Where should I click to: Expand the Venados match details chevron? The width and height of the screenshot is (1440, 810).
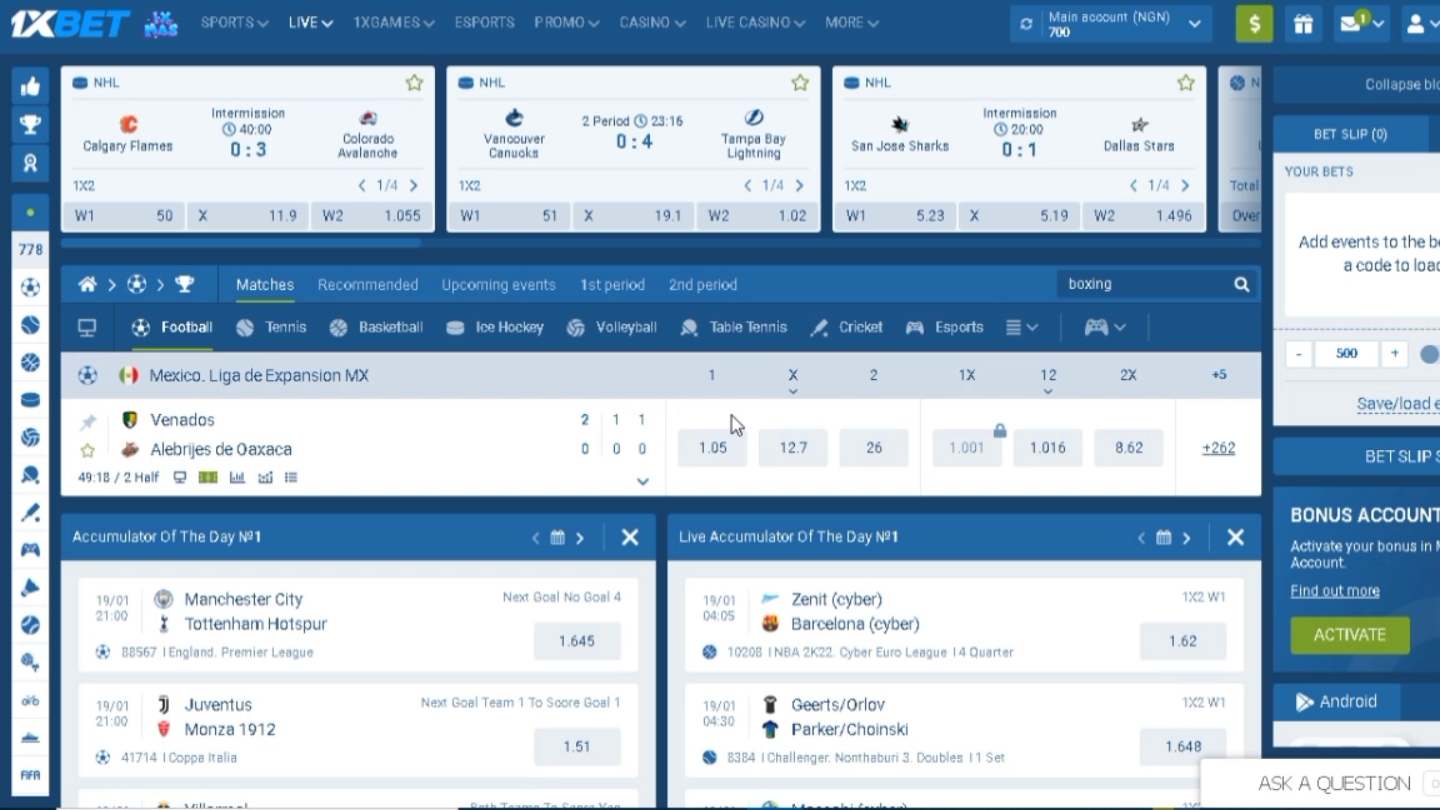(643, 481)
